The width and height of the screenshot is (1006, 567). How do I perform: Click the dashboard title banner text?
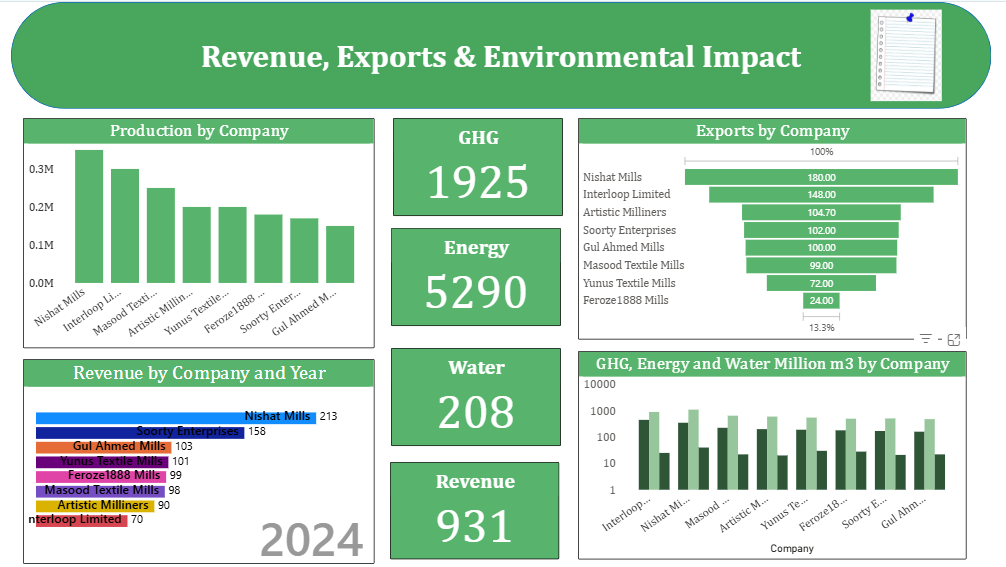(501, 57)
